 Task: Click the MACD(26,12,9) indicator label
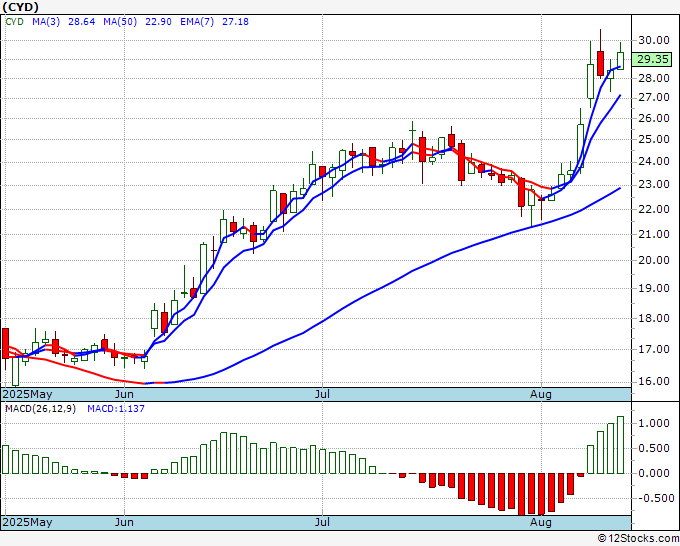point(40,409)
